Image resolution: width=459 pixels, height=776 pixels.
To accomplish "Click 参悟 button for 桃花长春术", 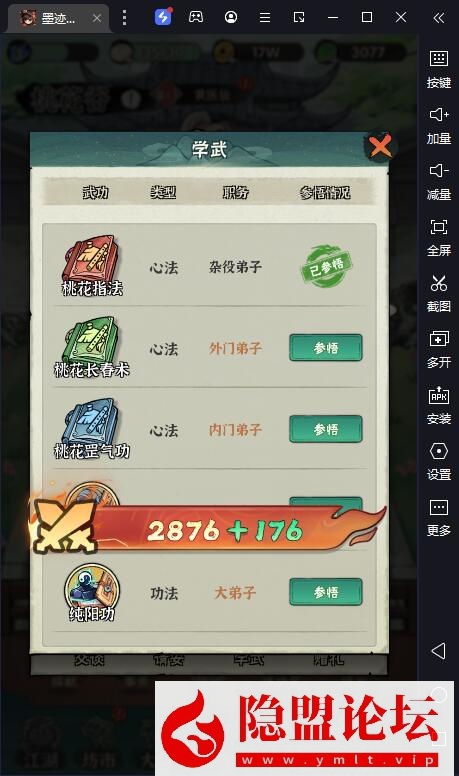I will pyautogui.click(x=326, y=348).
